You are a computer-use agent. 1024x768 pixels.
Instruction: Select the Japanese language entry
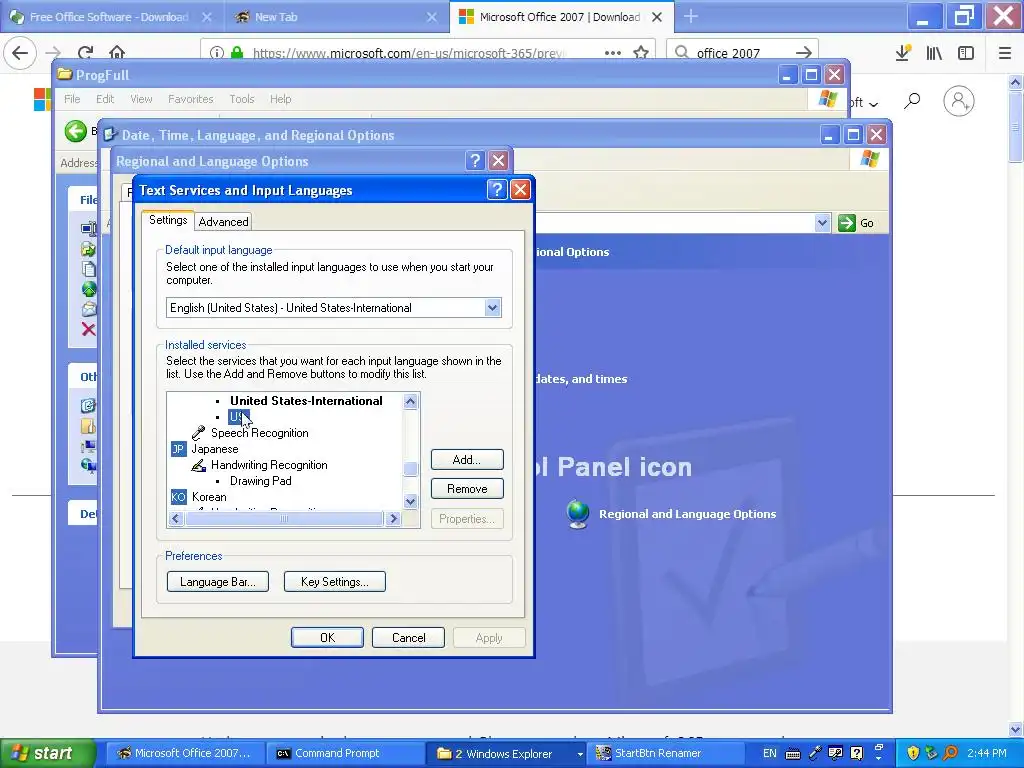coord(215,449)
